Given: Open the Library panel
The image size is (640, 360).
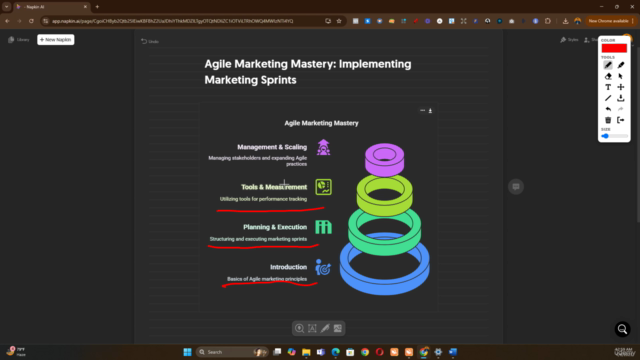Looking at the screenshot, I should tap(19, 40).
